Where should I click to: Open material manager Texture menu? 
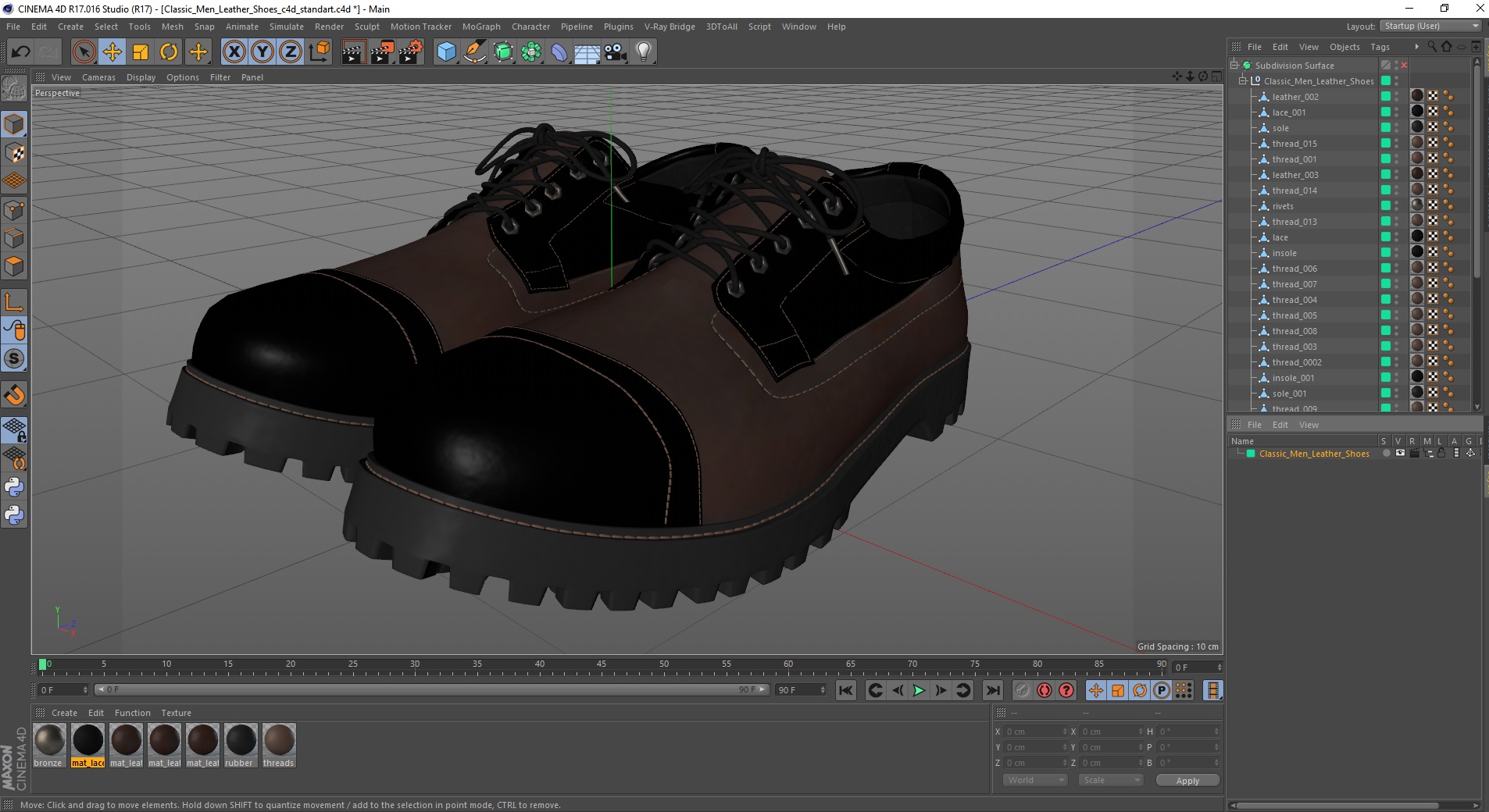coord(176,713)
